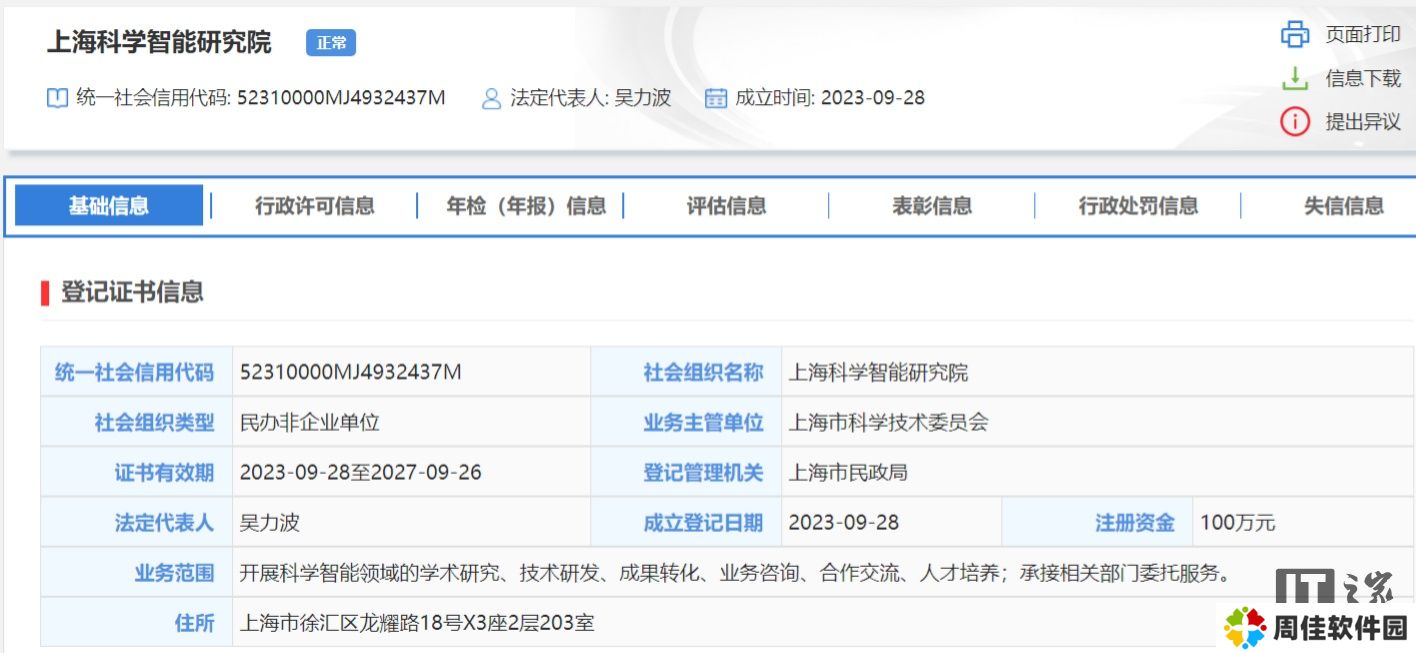Click table value 上海科学智能研究院
The height and width of the screenshot is (653, 1416).
878,373
